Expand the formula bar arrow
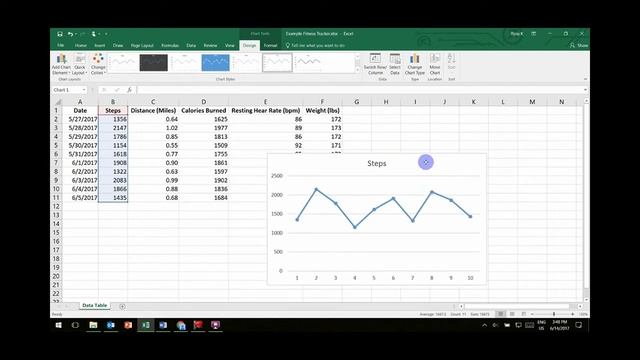This screenshot has height=360, width=640. click(585, 90)
